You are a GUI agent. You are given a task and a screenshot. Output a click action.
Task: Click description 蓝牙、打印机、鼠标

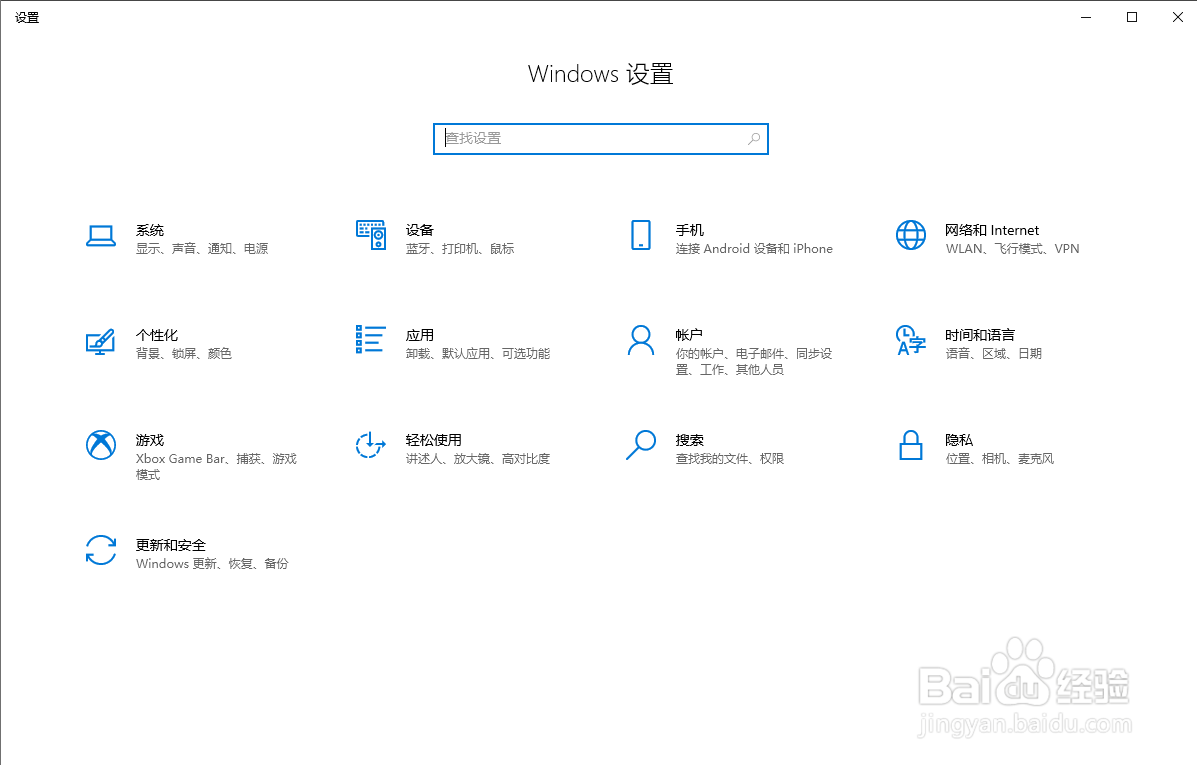[x=460, y=249]
